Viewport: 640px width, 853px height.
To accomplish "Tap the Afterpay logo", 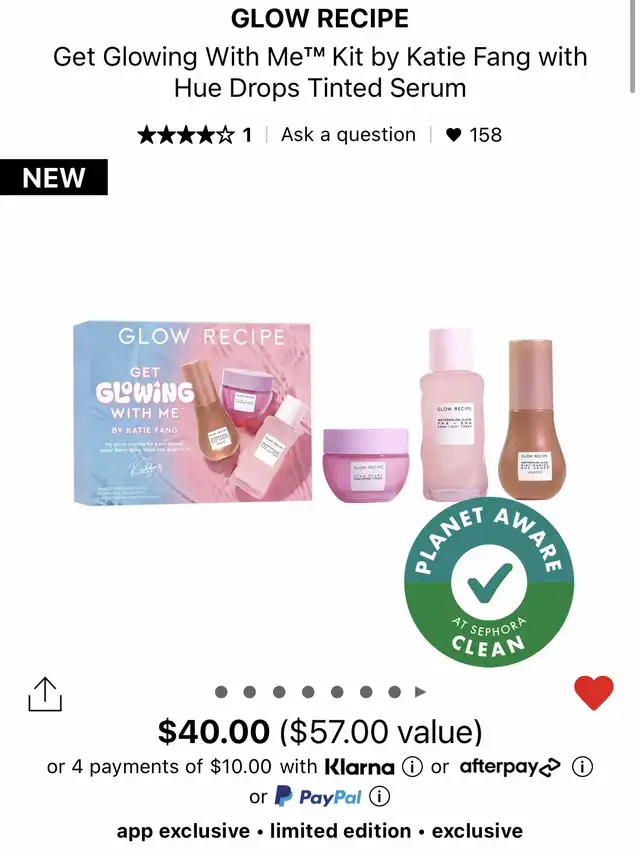I will pos(510,767).
